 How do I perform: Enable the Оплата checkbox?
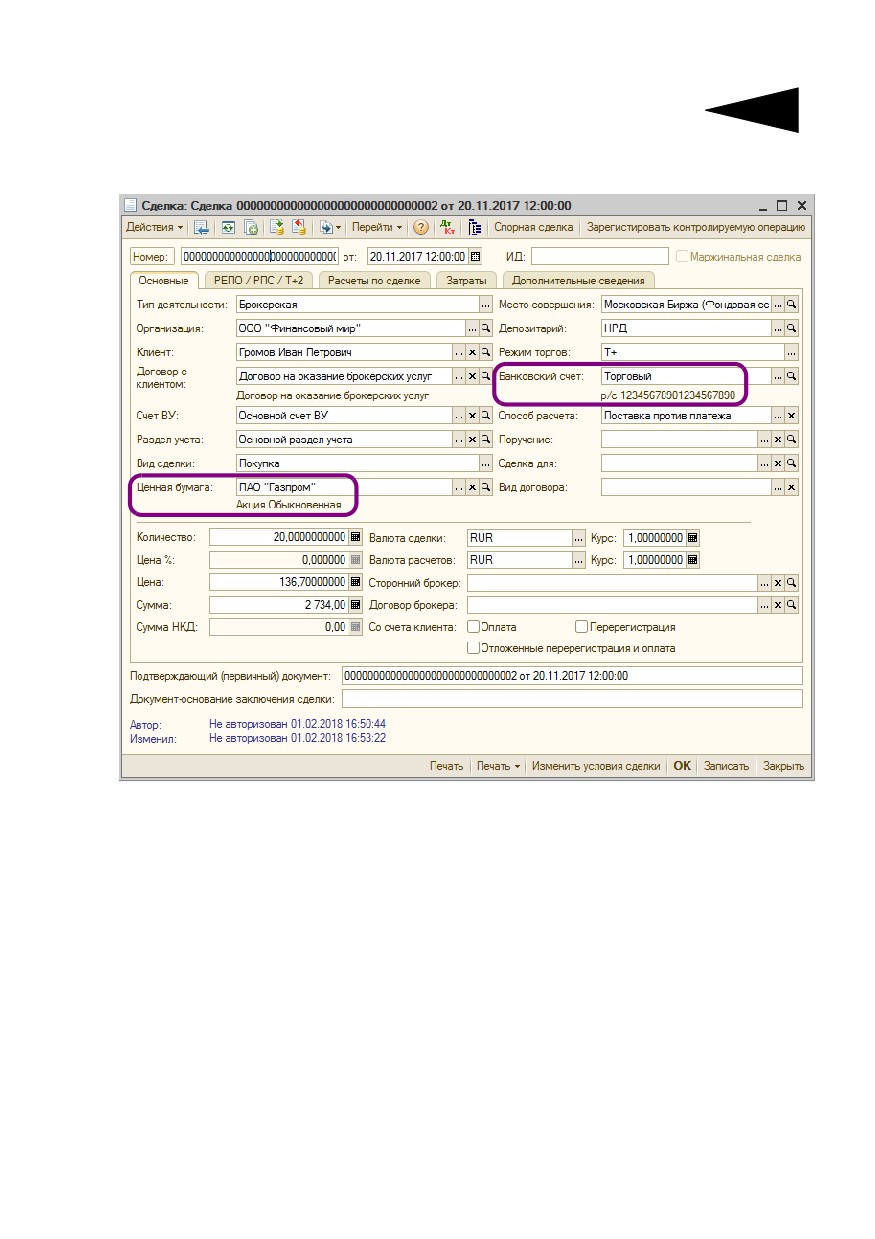coord(474,627)
